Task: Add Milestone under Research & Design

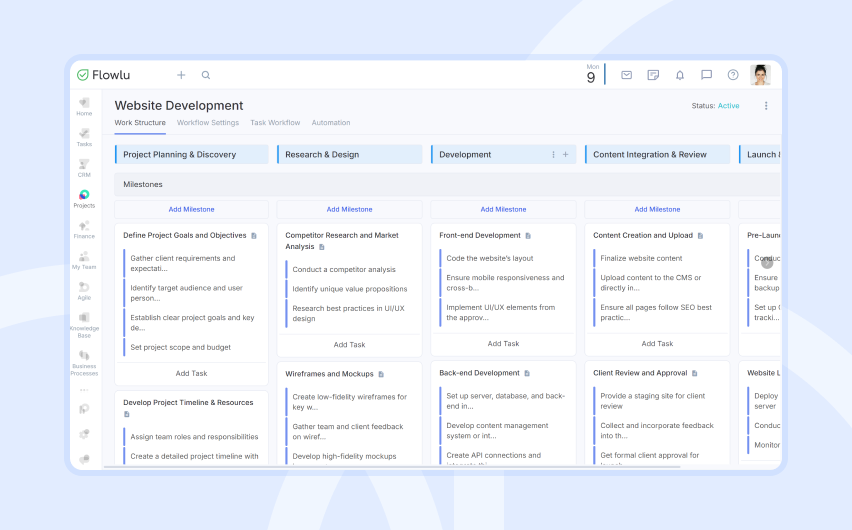Action: point(349,209)
